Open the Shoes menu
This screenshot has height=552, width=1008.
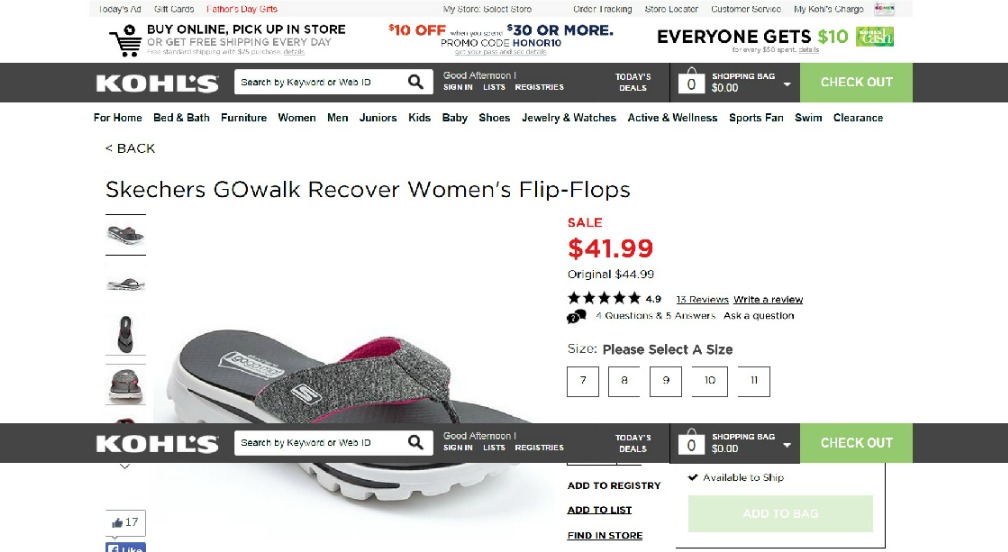[x=494, y=118]
